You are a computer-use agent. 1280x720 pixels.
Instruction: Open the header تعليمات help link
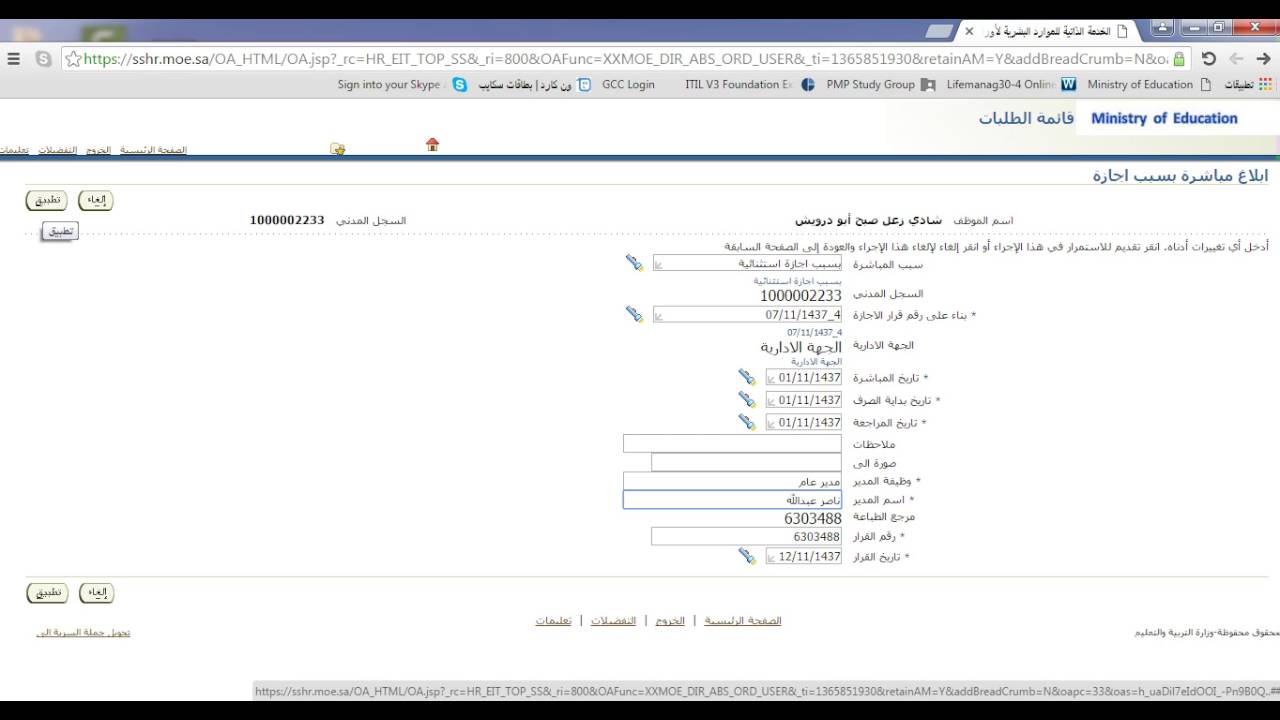coord(14,150)
